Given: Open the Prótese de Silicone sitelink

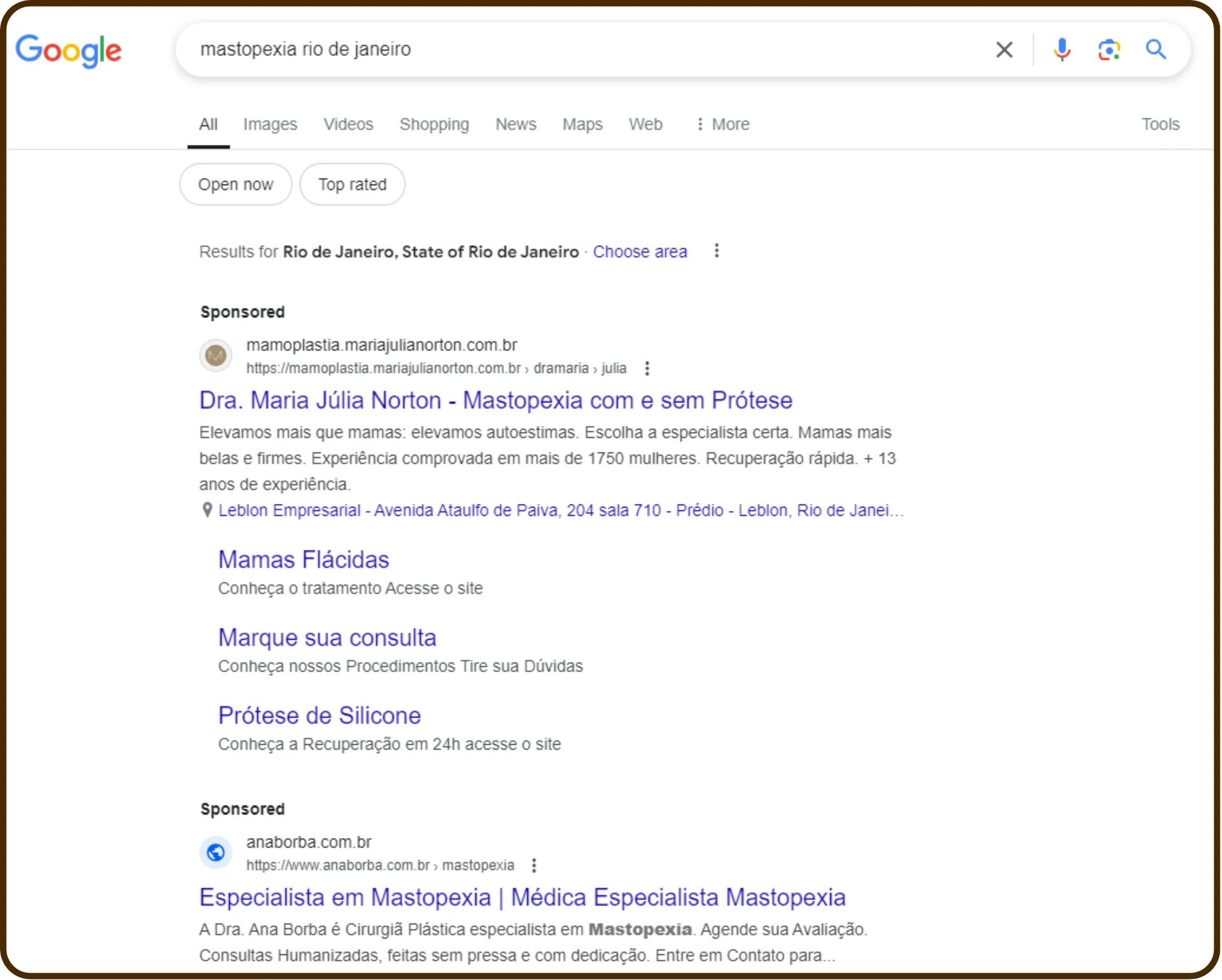Looking at the screenshot, I should coord(320,716).
